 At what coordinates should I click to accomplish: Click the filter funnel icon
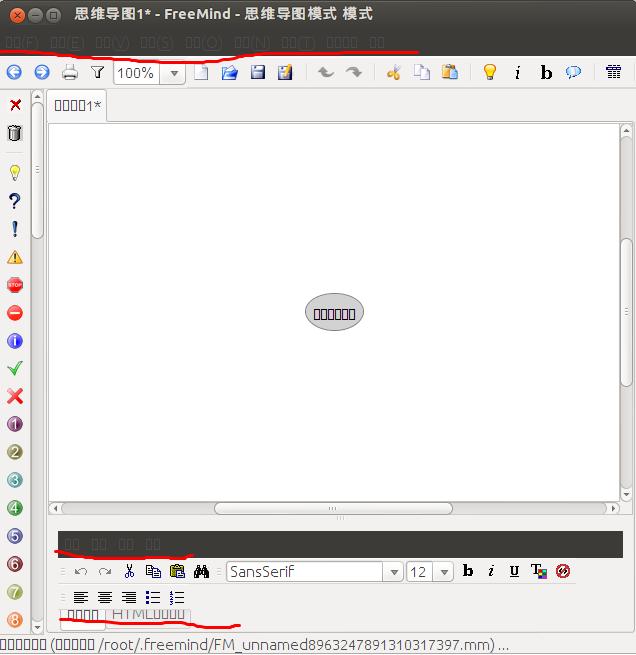97,72
